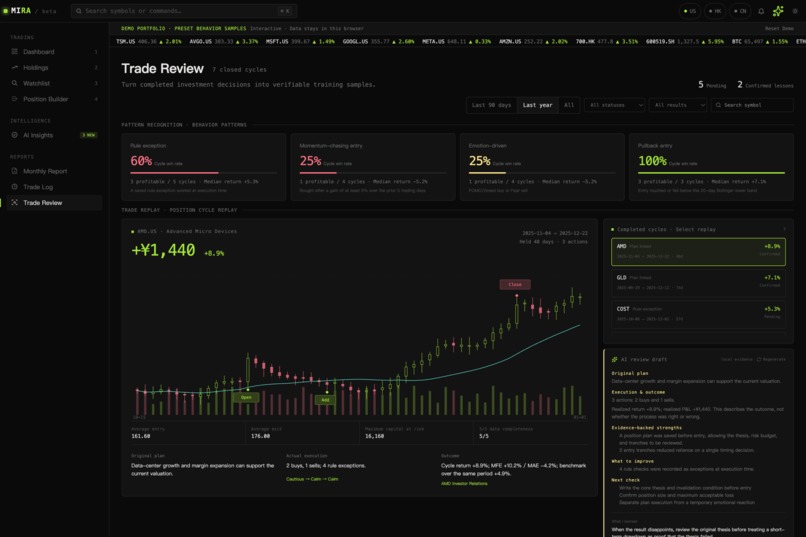This screenshot has height=537, width=806.
Task: Click the BTC ticker quote
Action: 760,42
